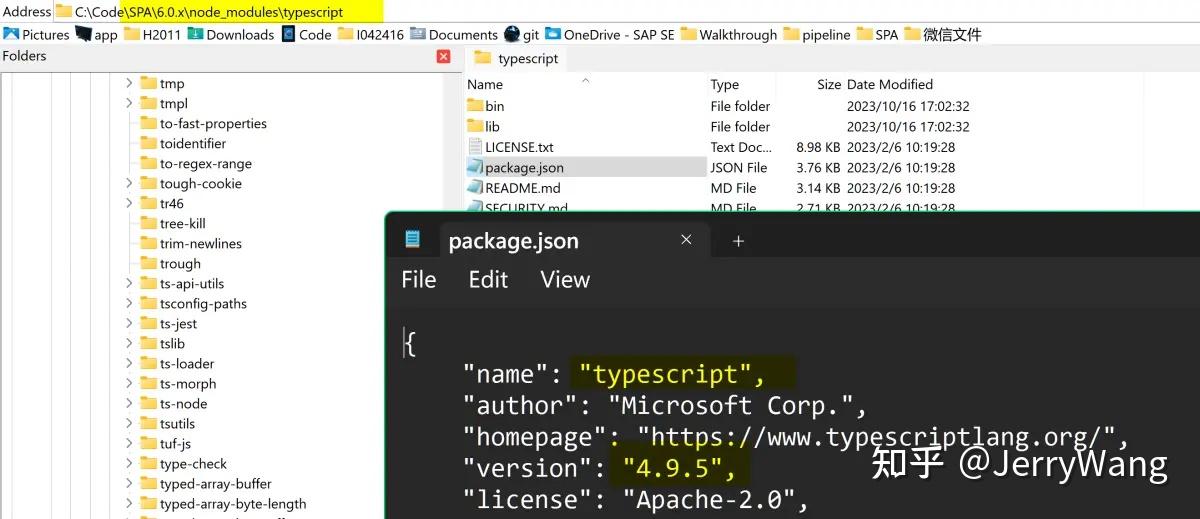1200x519 pixels.
Task: Open the SPA bookmark
Action: pos(877,34)
